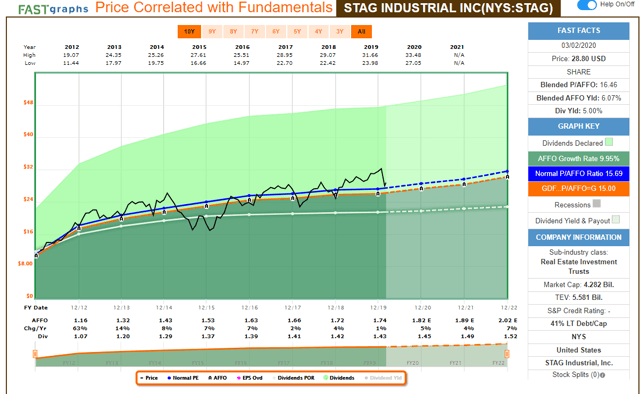Click "Real Estate Investment Trusts" sub-industry
The width and height of the screenshot is (640, 394).
click(578, 267)
